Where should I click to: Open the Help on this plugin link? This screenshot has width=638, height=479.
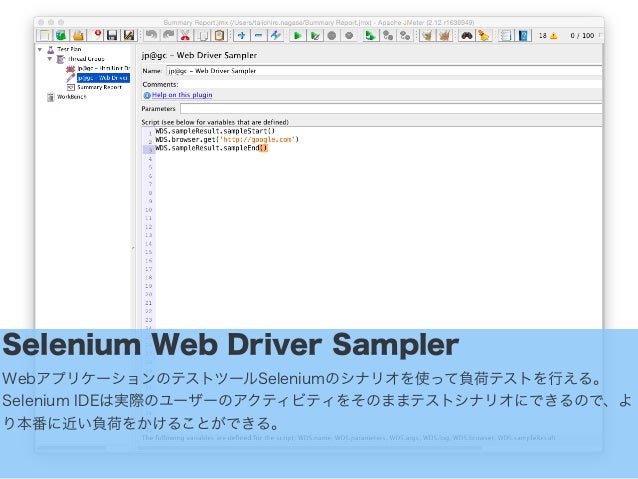click(x=182, y=95)
